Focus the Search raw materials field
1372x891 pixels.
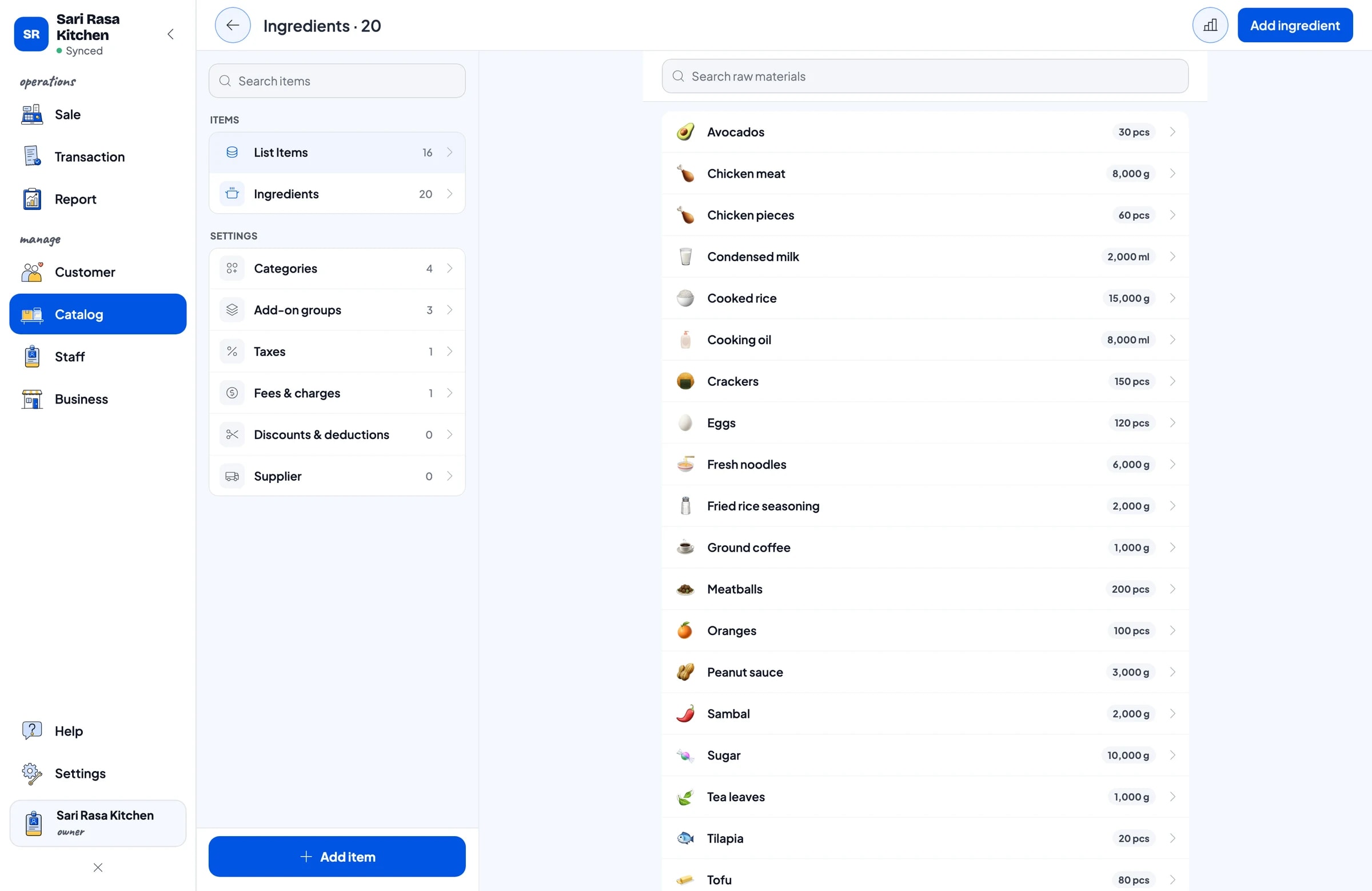(924, 76)
